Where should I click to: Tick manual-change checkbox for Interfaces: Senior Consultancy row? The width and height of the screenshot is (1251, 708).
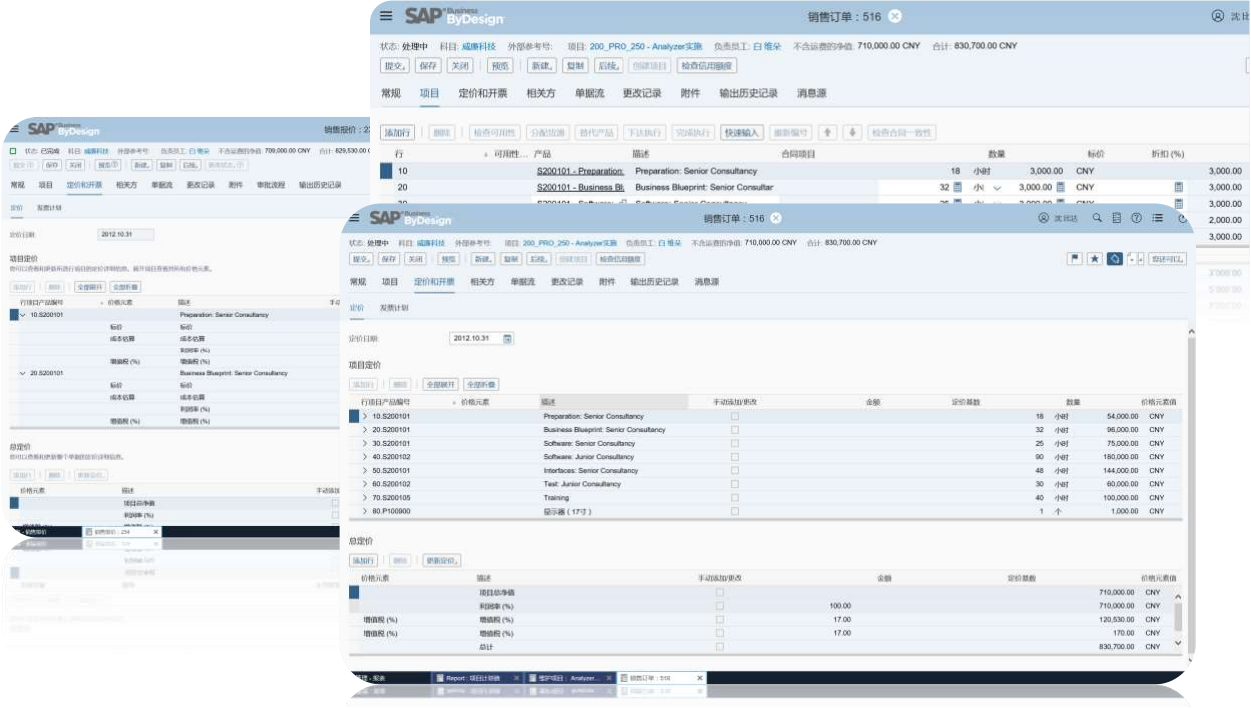click(x=735, y=470)
